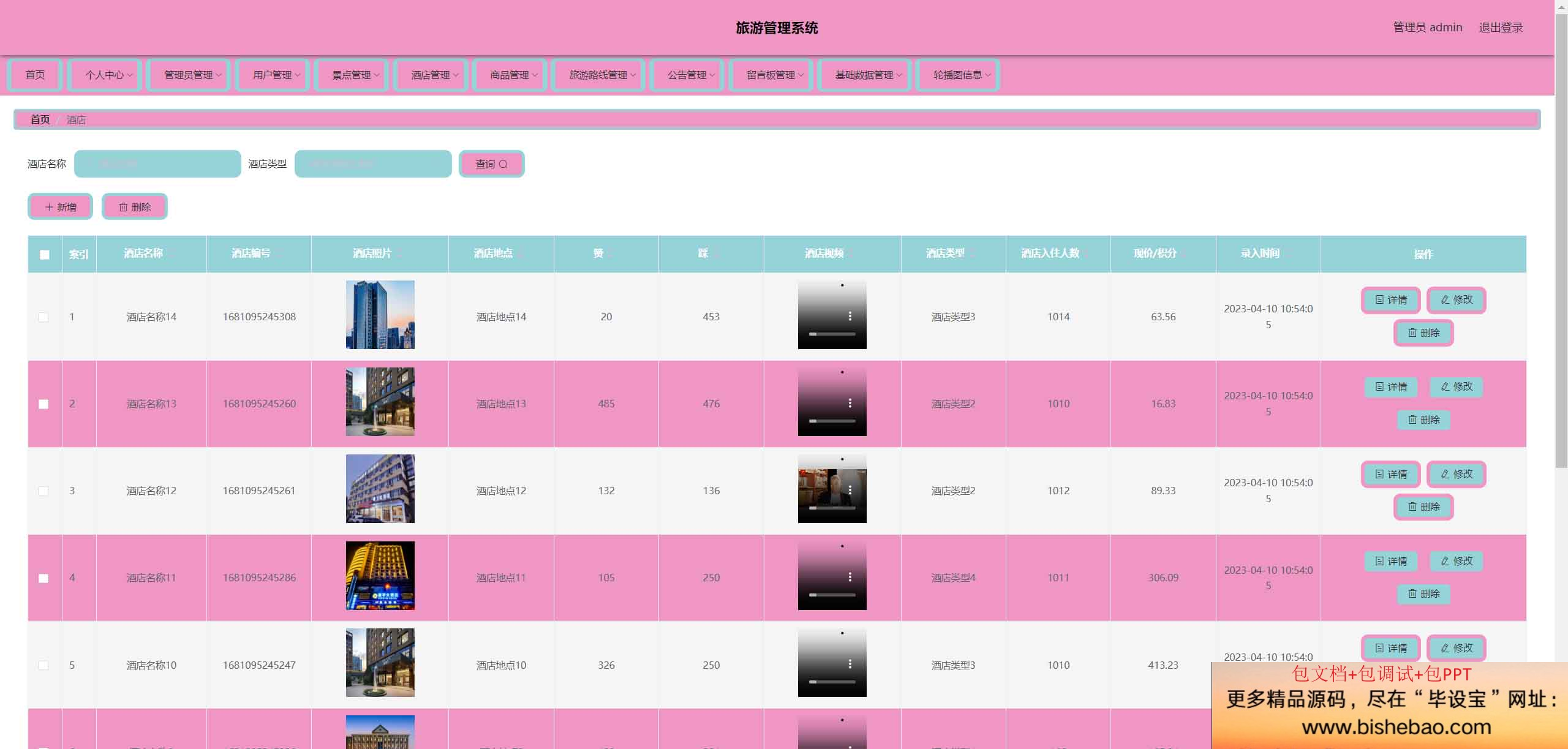Click trash icon in 酒店名称13 row
The height and width of the screenshot is (749, 1568).
point(1412,420)
